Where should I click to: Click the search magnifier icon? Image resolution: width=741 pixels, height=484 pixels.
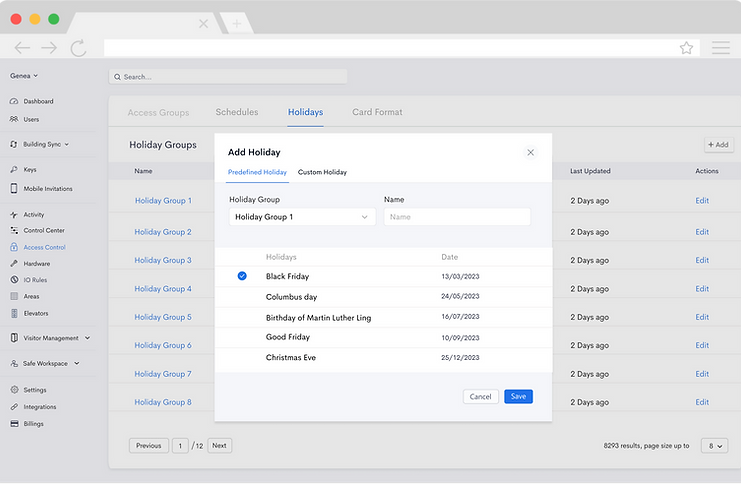117,77
